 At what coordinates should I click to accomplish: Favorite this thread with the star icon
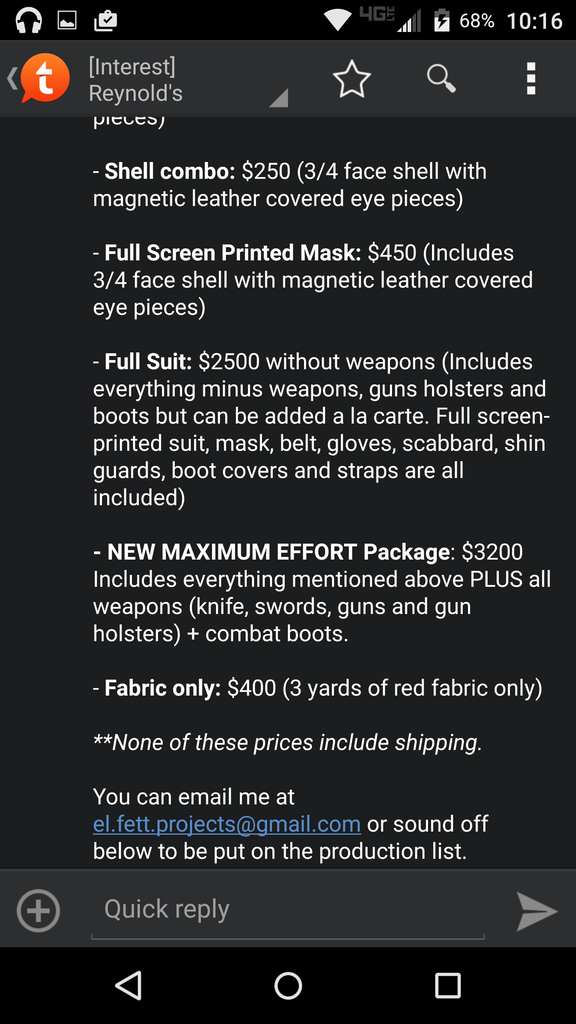click(352, 79)
